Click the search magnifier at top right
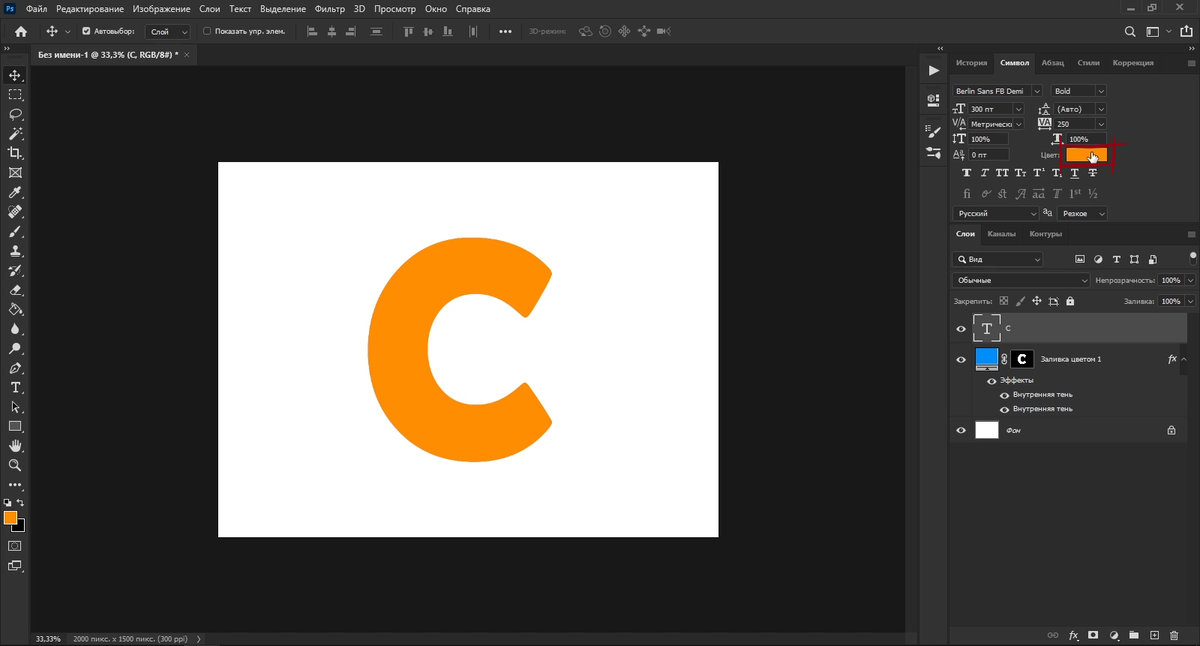This screenshot has width=1200, height=646. coord(1130,32)
